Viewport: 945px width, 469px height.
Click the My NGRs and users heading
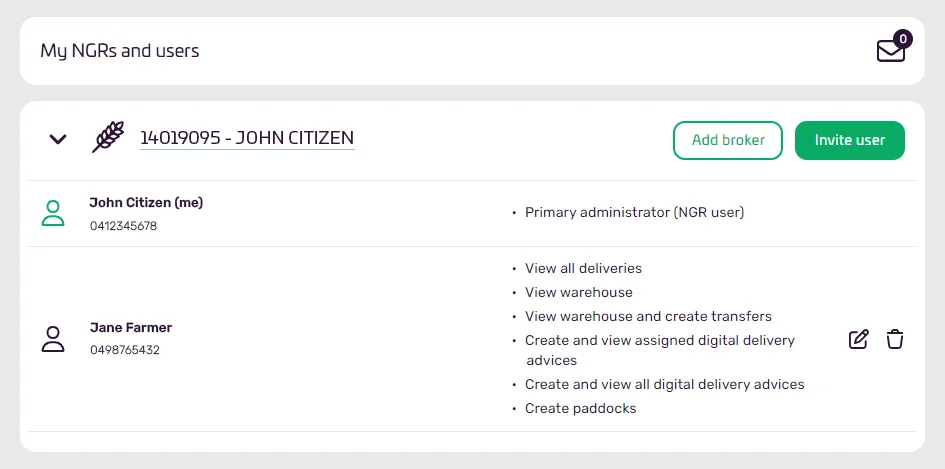(120, 51)
